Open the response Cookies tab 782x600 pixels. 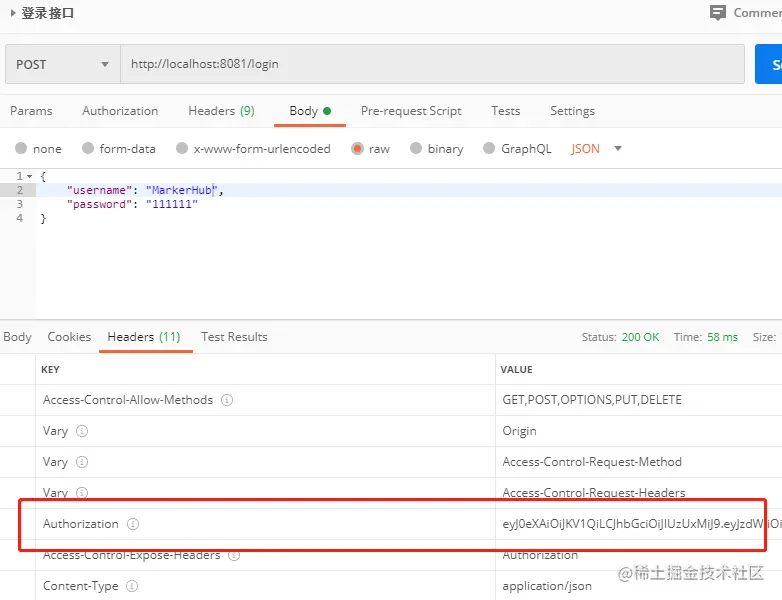click(x=69, y=337)
